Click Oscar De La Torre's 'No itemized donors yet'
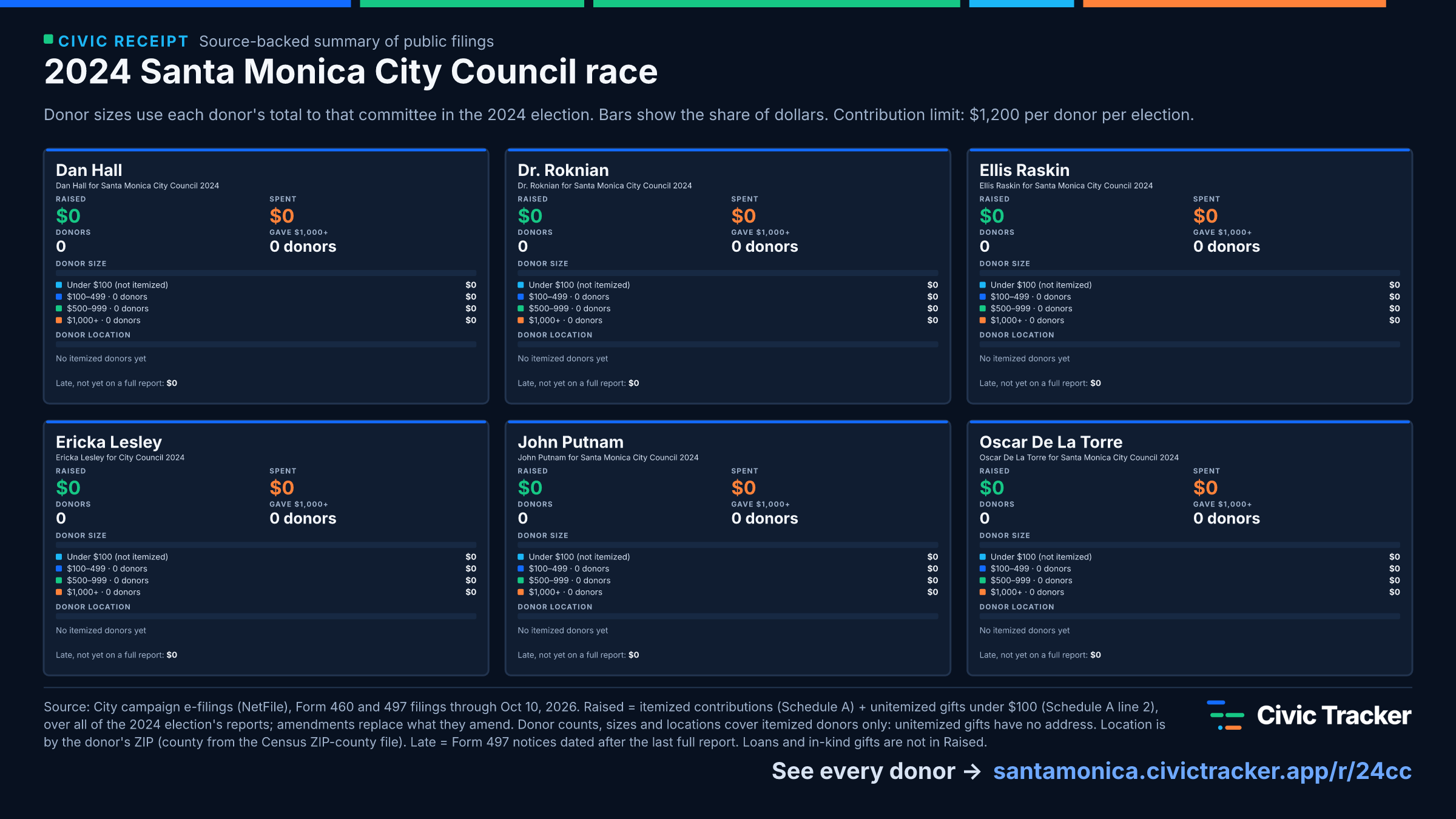 click(x=1024, y=630)
